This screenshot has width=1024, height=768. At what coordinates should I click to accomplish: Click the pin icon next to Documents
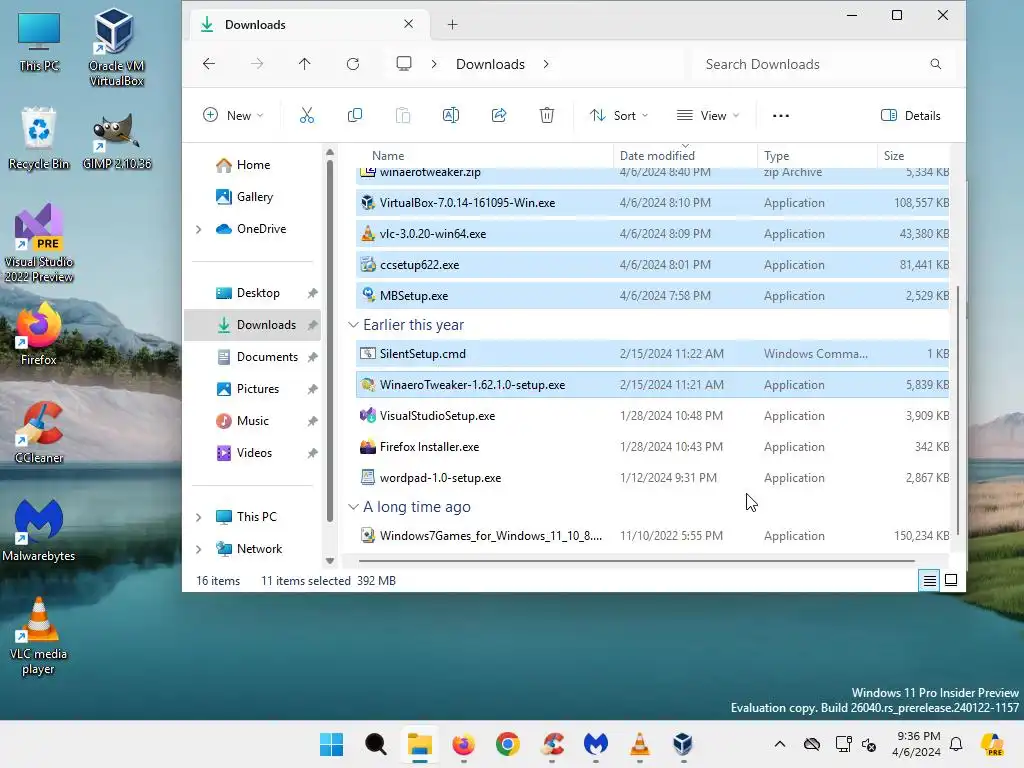pos(312,357)
